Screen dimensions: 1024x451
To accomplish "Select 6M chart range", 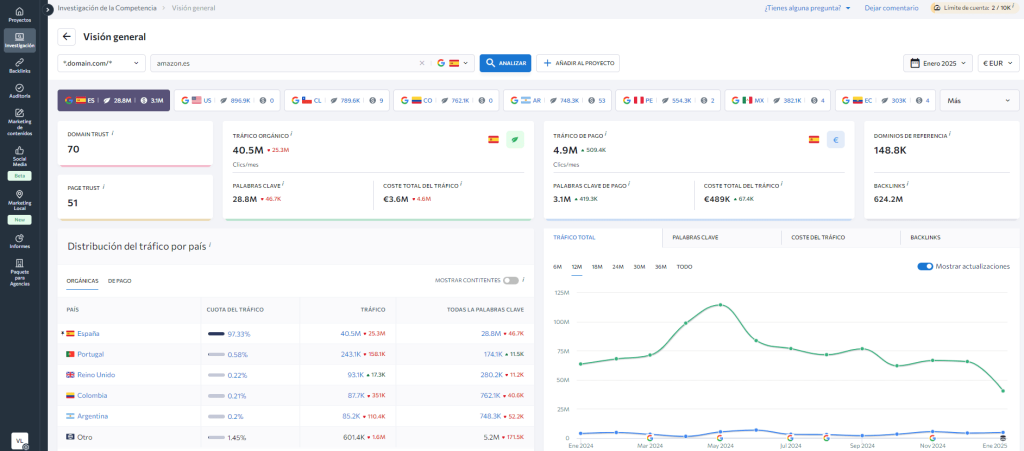I will coord(557,267).
